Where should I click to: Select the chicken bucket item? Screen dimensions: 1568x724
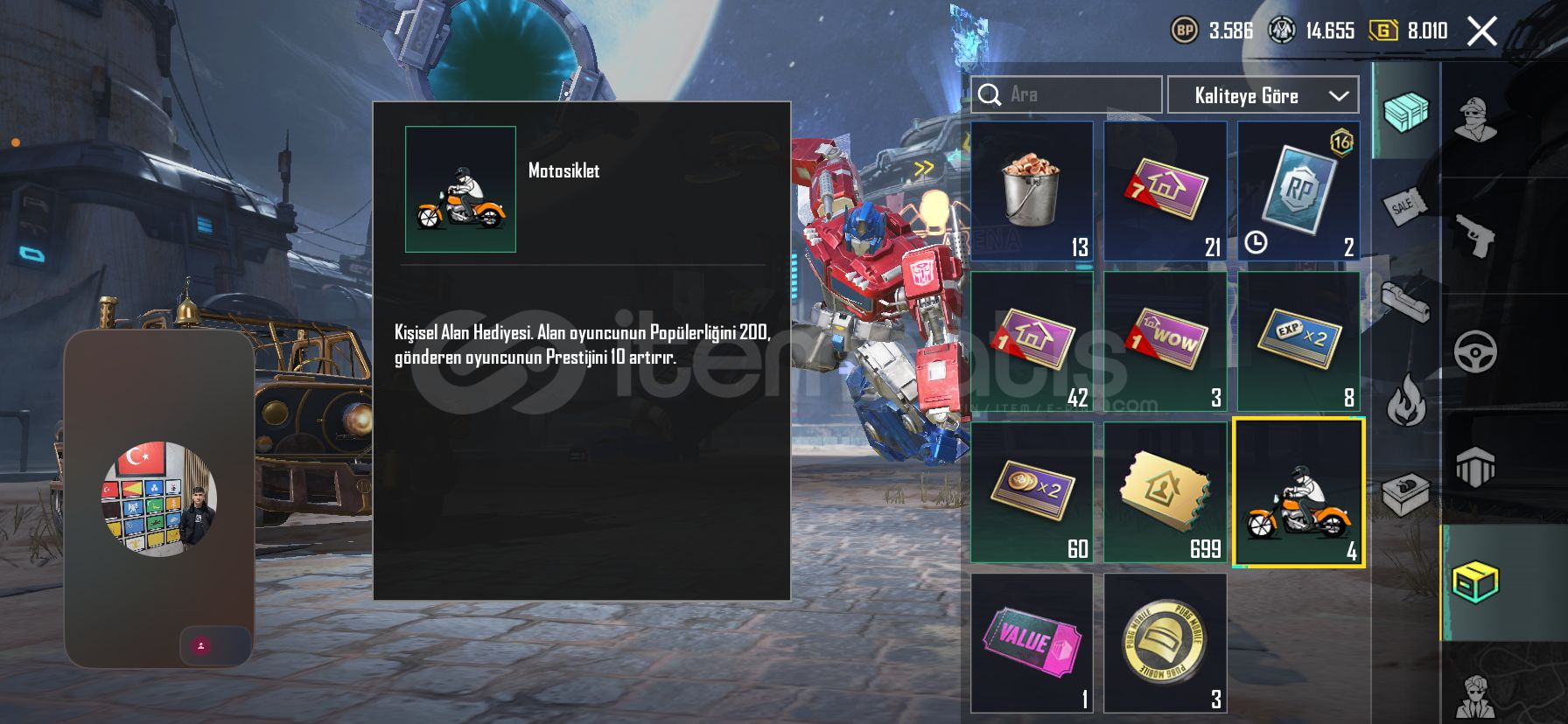pyautogui.click(x=1032, y=191)
